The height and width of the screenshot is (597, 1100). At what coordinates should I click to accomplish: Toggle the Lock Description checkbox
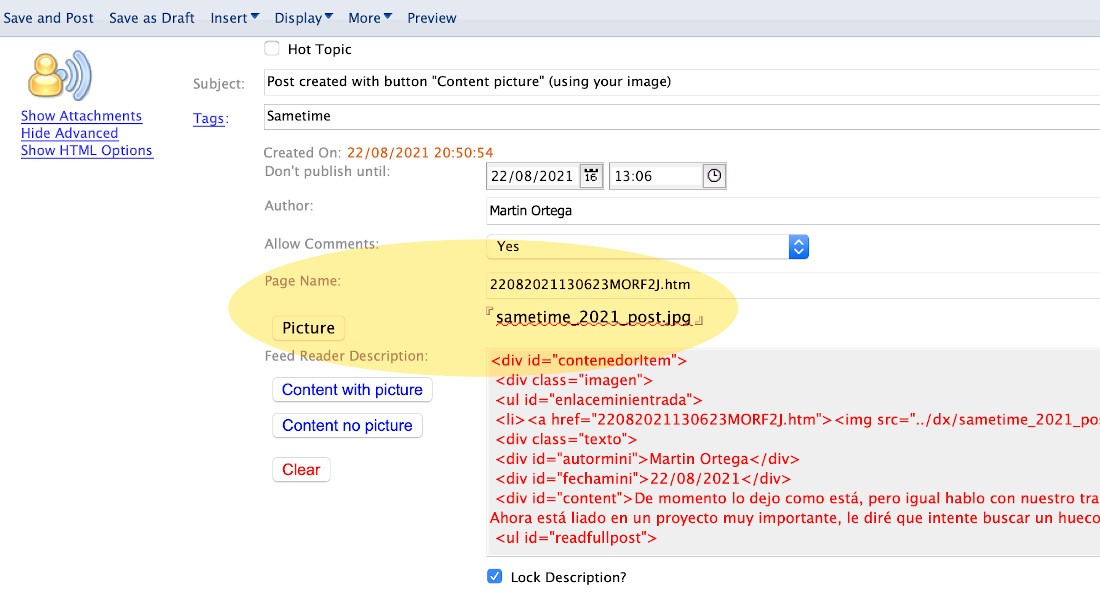tap(495, 577)
